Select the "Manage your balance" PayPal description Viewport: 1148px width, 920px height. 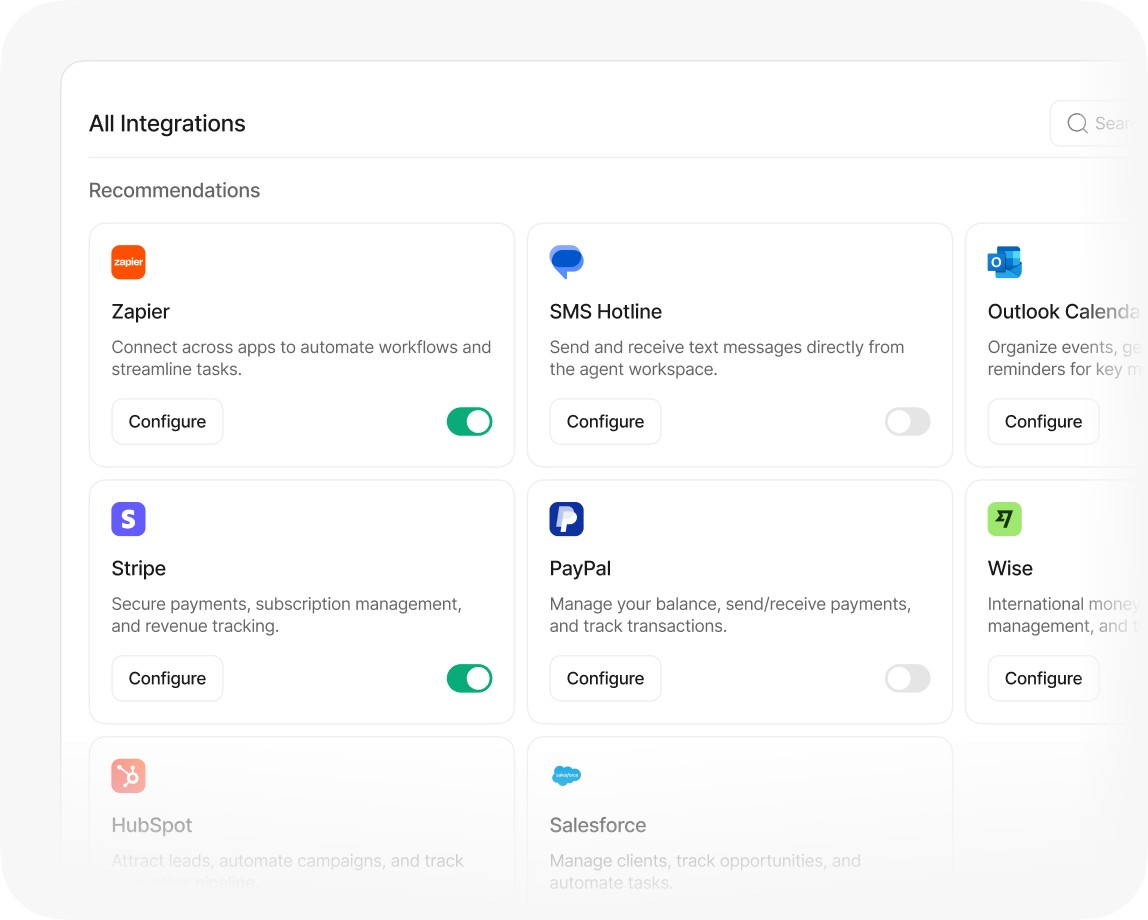[x=730, y=615]
